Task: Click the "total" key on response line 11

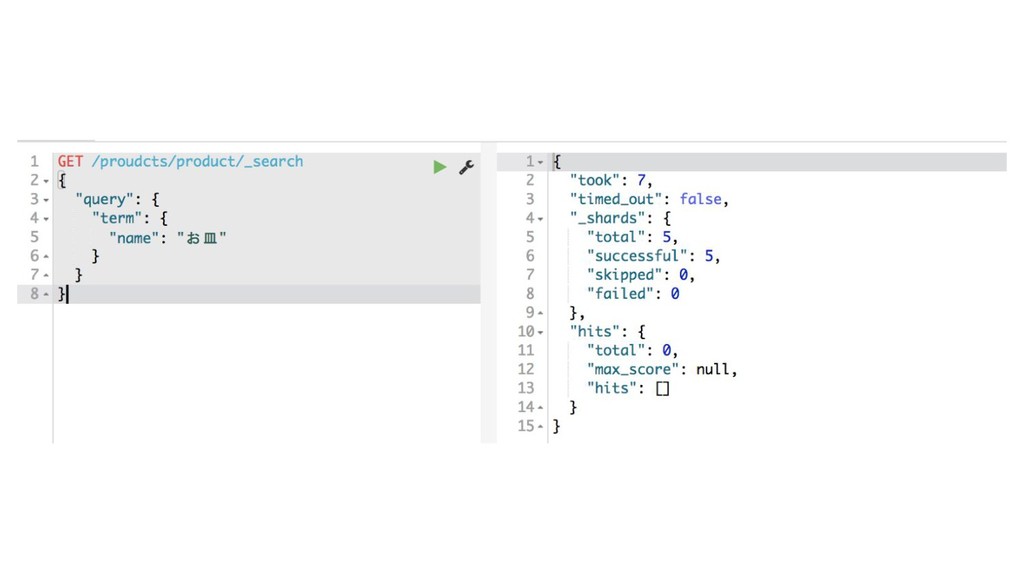Action: point(616,351)
